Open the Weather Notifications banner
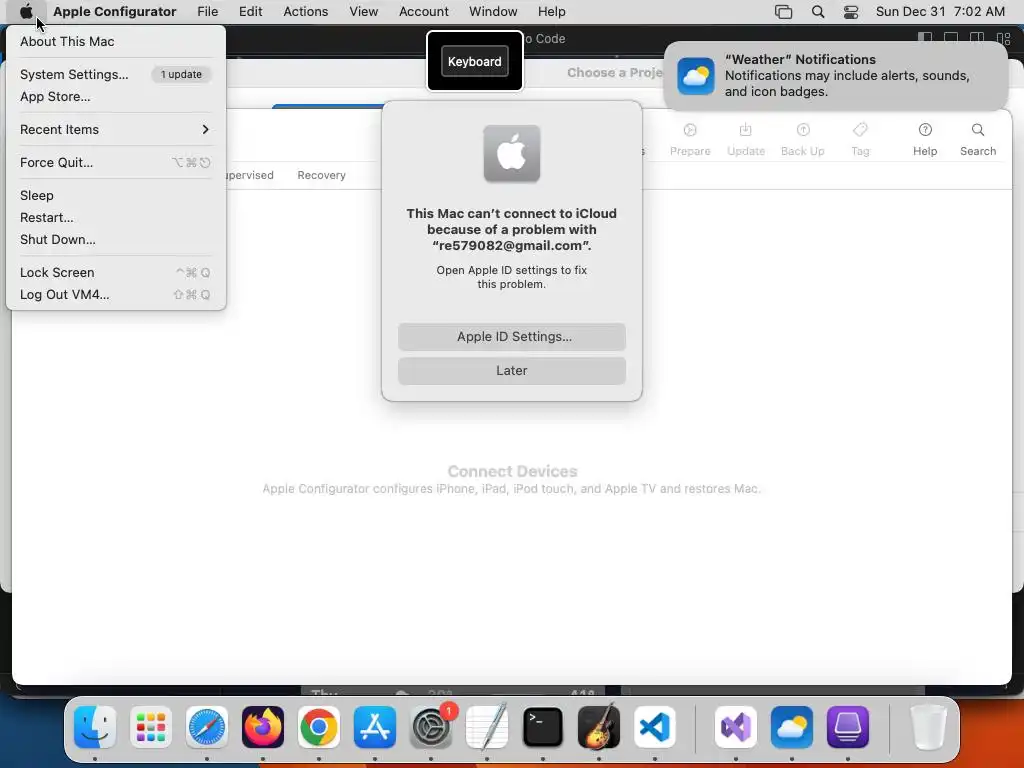 835,76
